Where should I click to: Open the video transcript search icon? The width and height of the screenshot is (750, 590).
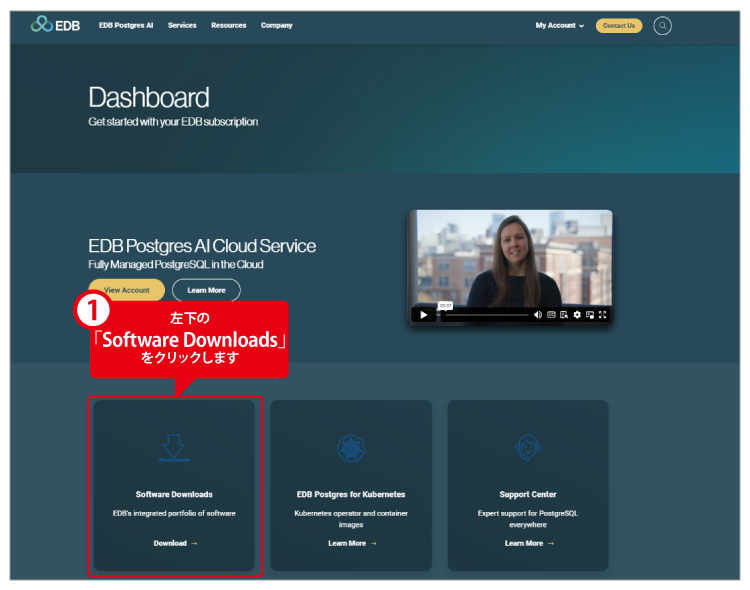tap(564, 314)
